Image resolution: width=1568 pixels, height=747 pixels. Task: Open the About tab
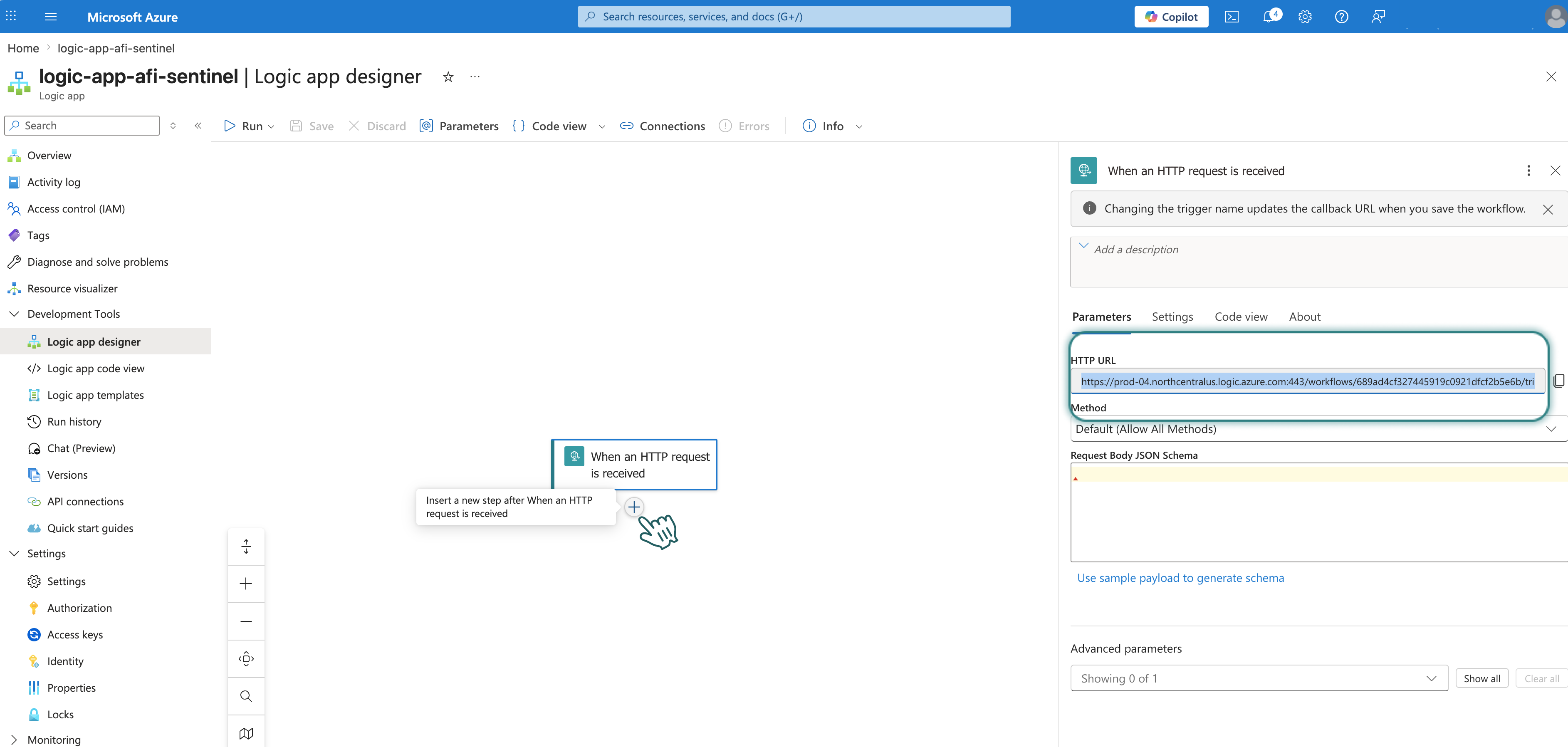(1304, 317)
